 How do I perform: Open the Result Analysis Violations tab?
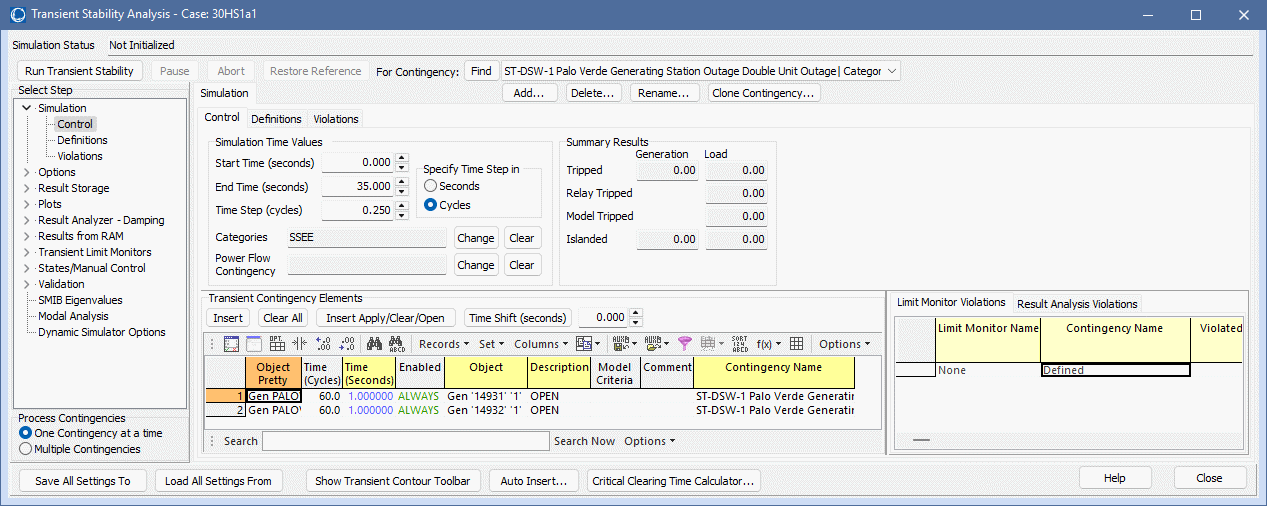pos(1077,304)
